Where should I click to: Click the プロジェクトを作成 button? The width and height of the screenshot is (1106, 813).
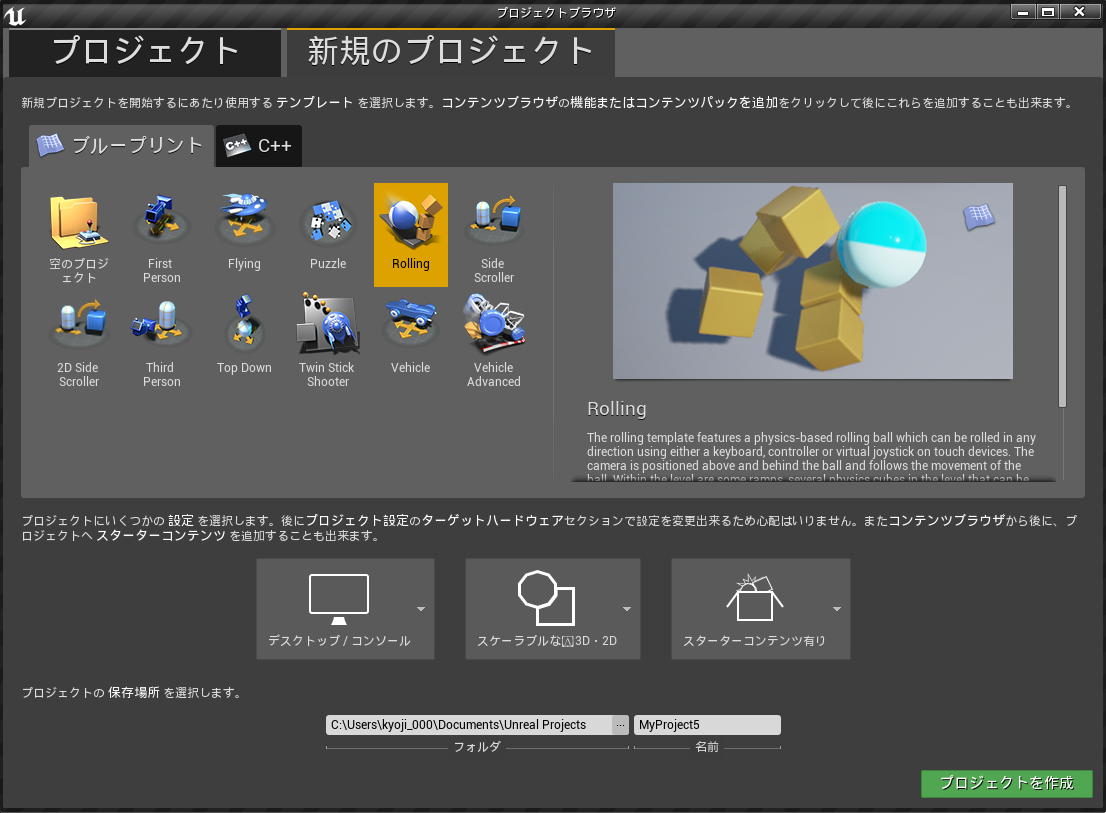1006,783
